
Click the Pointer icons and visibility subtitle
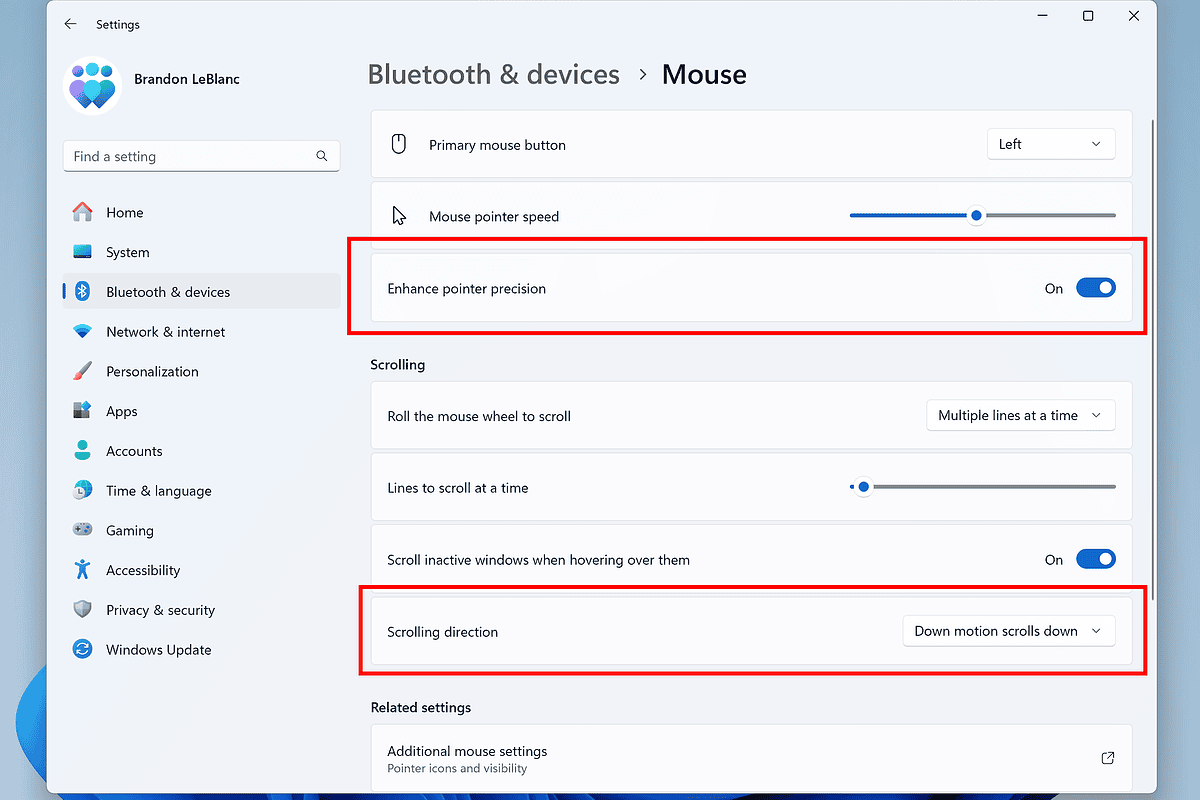(x=457, y=768)
